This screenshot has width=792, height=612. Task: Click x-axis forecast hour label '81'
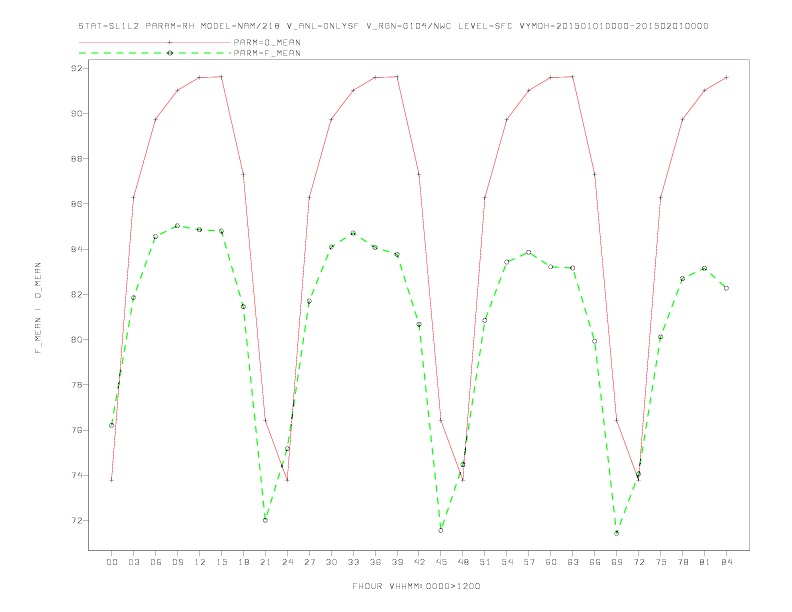pyautogui.click(x=705, y=562)
